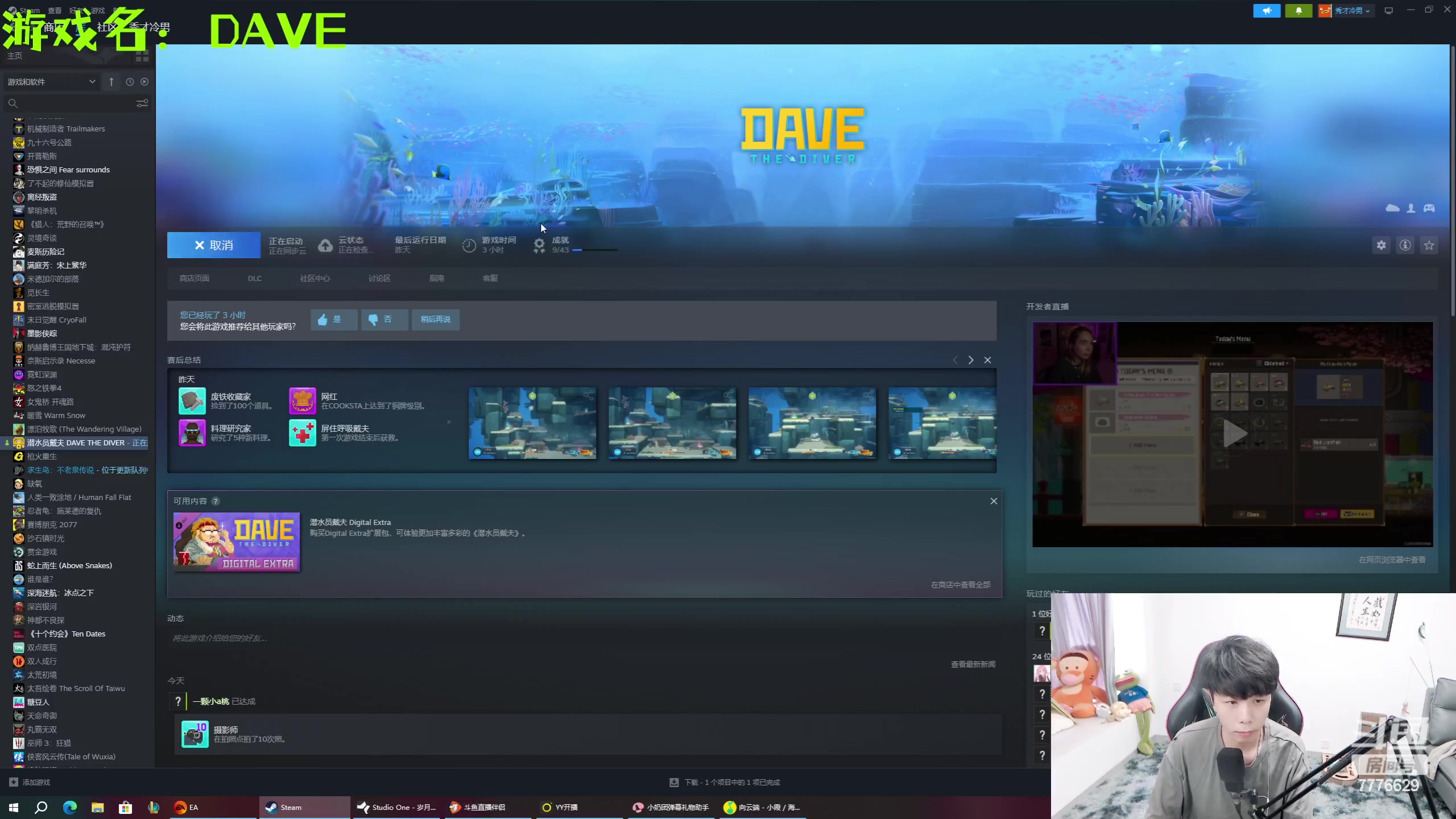This screenshot has height=819, width=1456.
Task: Open library filter options icon
Action: (x=142, y=103)
